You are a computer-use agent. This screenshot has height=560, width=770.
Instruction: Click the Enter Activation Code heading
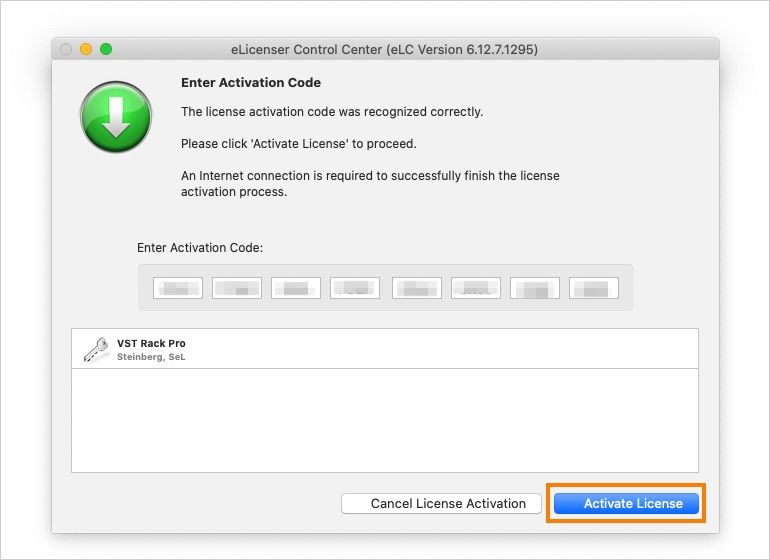click(x=250, y=83)
